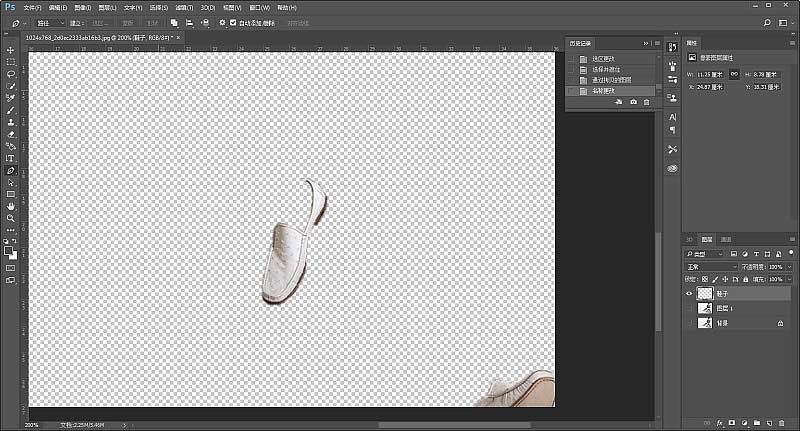This screenshot has width=800, height=431.
Task: Click the fx layer style icon
Action: coord(719,423)
